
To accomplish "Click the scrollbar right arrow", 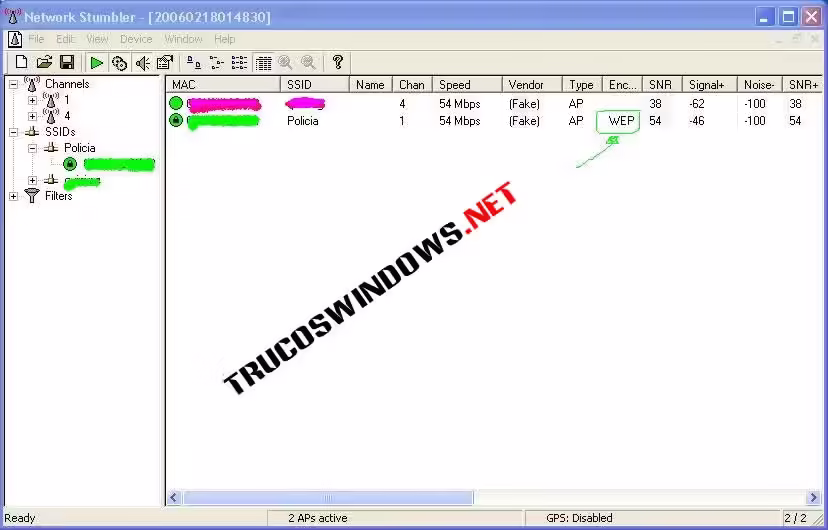I will (x=814, y=497).
